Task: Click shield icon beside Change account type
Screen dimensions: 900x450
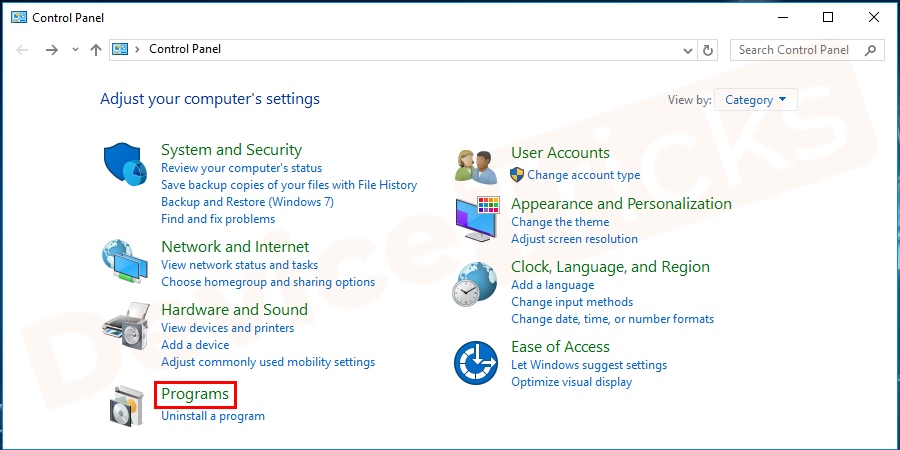Action: point(517,174)
